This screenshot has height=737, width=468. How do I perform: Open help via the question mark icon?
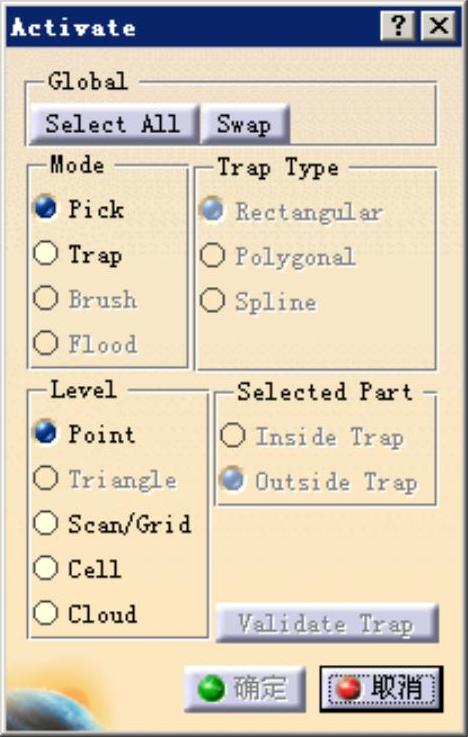point(398,26)
